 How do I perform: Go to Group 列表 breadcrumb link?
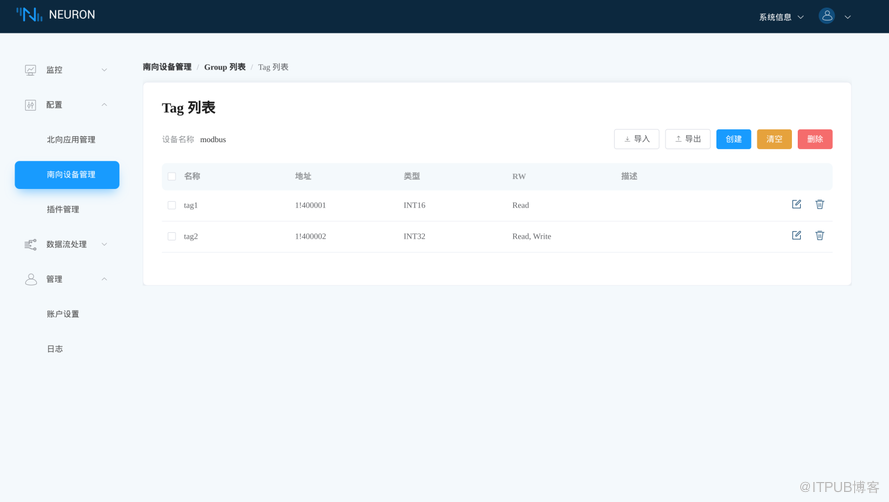point(224,67)
